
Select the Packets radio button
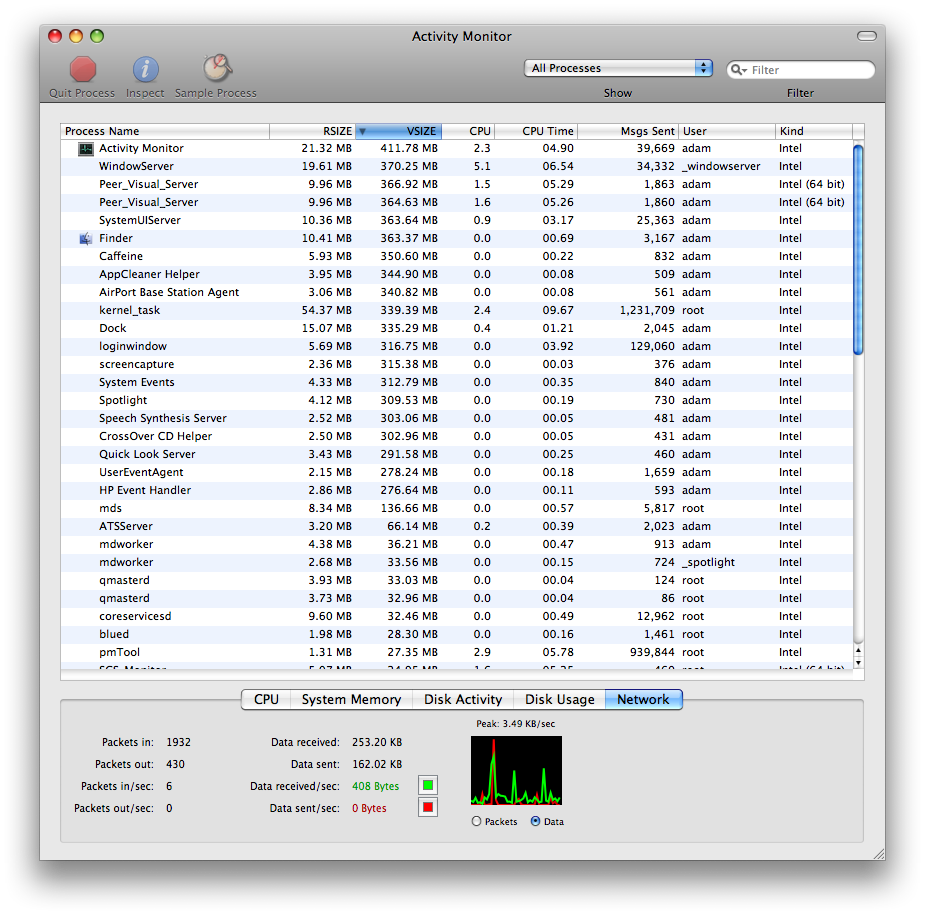pyautogui.click(x=477, y=821)
